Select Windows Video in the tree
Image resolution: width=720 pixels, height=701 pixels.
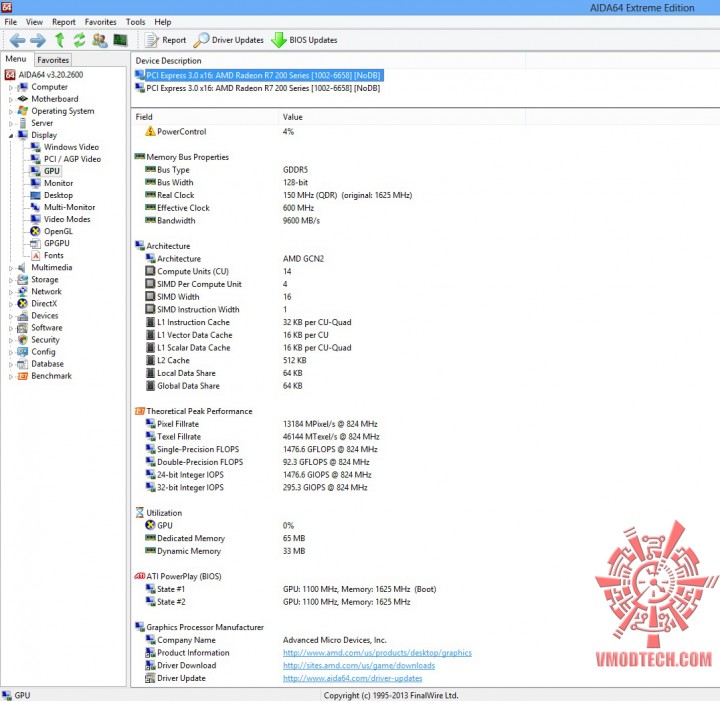point(65,147)
